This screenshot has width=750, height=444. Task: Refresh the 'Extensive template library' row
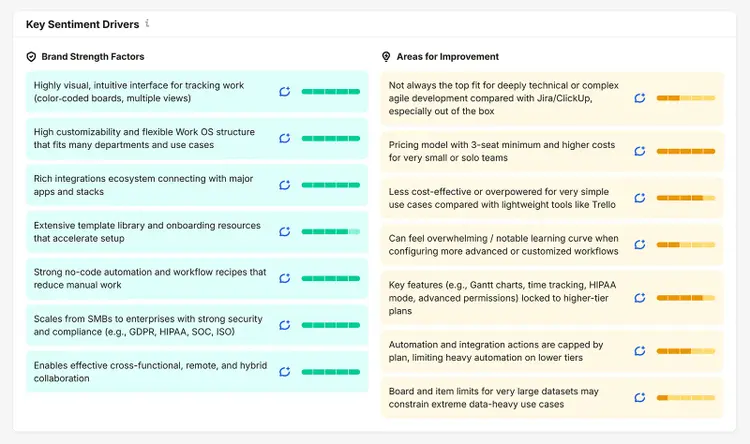(285, 232)
